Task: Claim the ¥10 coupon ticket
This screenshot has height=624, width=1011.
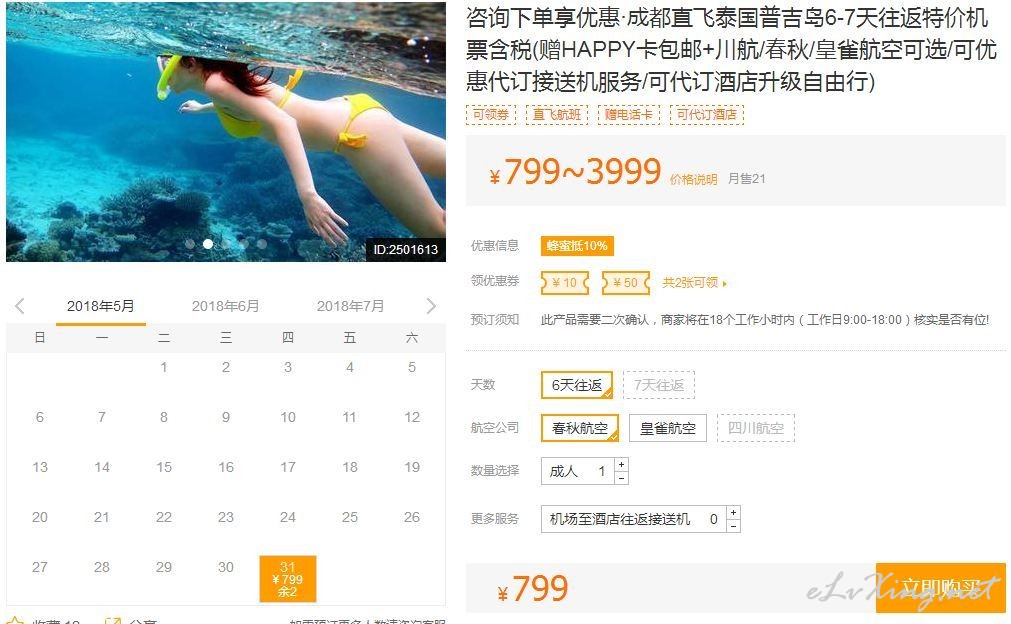Action: (565, 282)
